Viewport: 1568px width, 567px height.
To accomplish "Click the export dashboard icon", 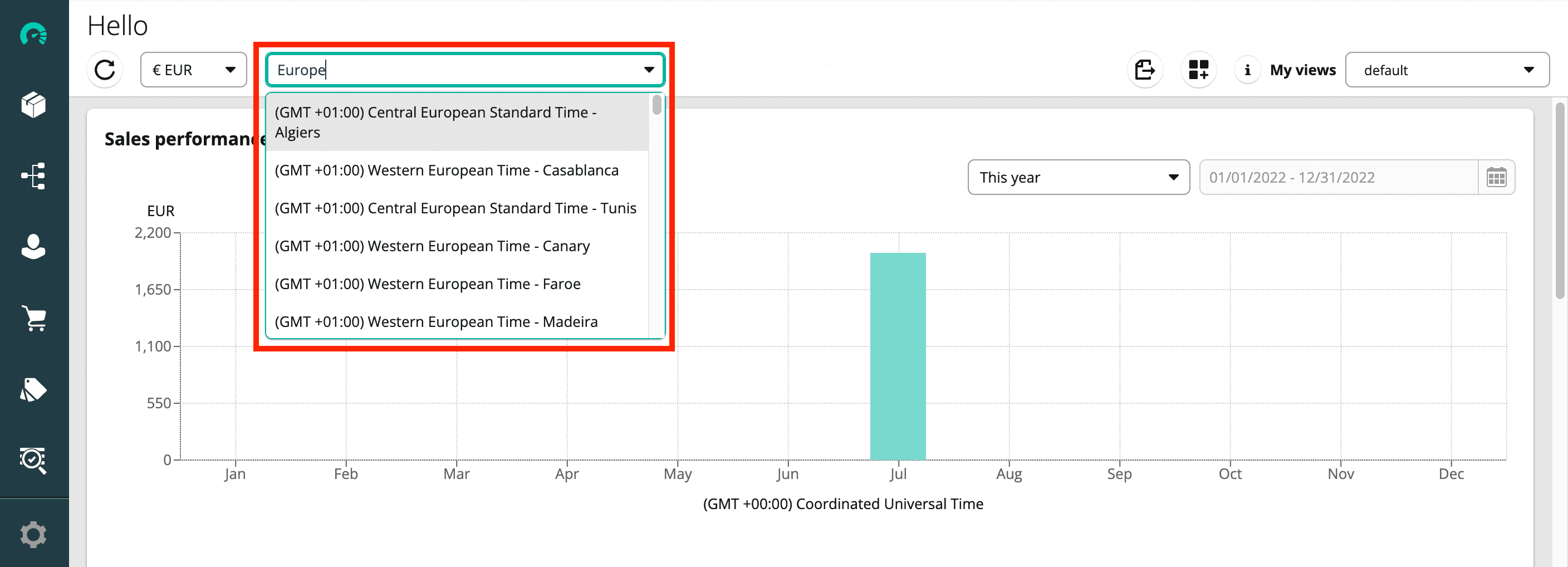I will (x=1144, y=70).
